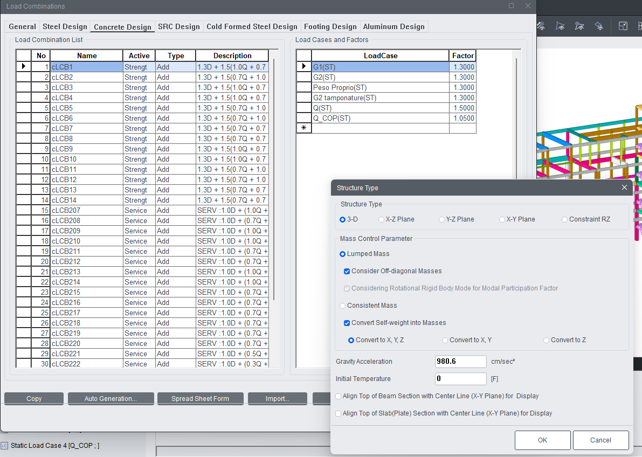
Task: Click the Q(ST) load case cell
Action: tap(380, 108)
